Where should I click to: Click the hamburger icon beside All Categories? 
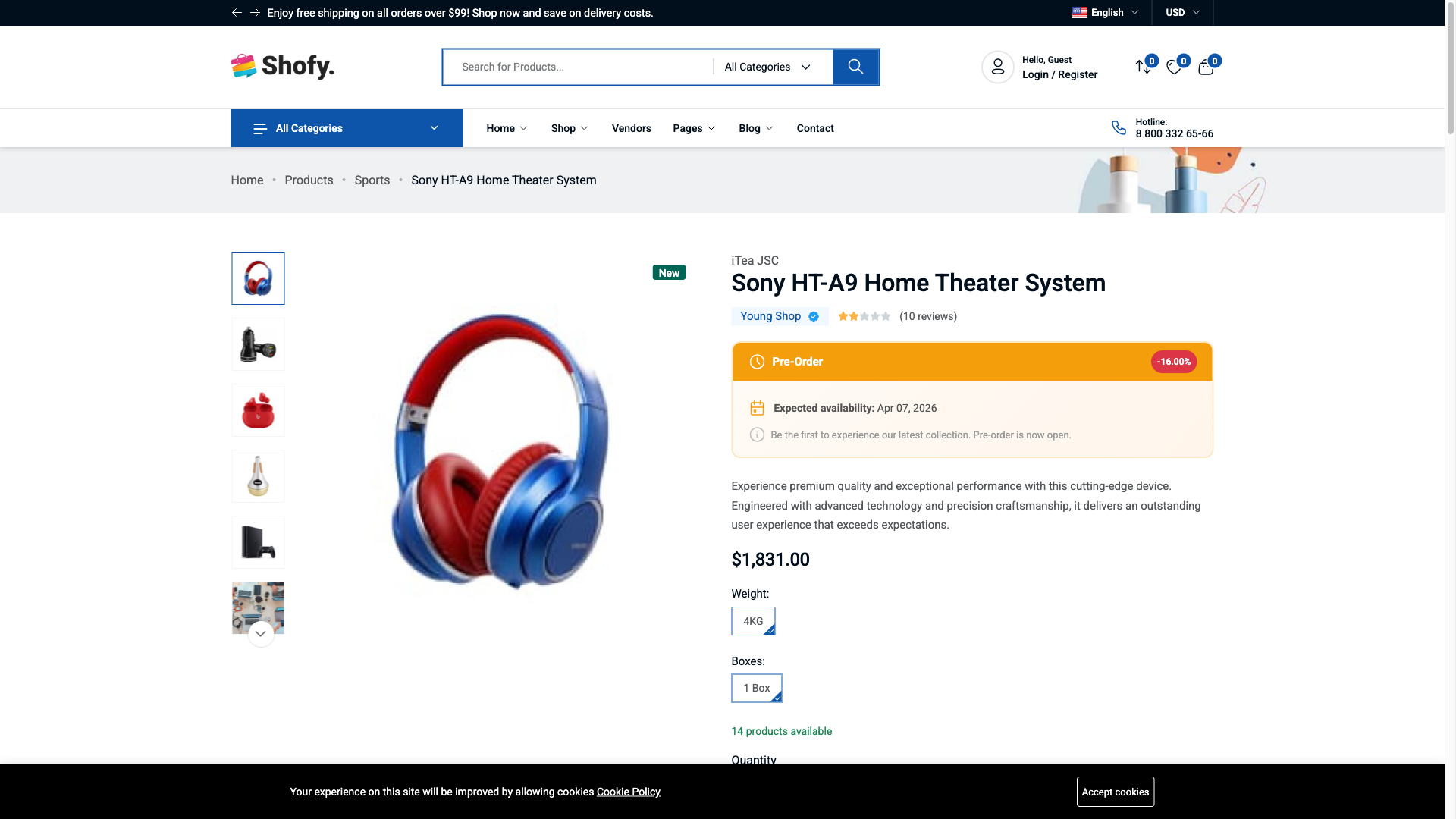click(259, 127)
